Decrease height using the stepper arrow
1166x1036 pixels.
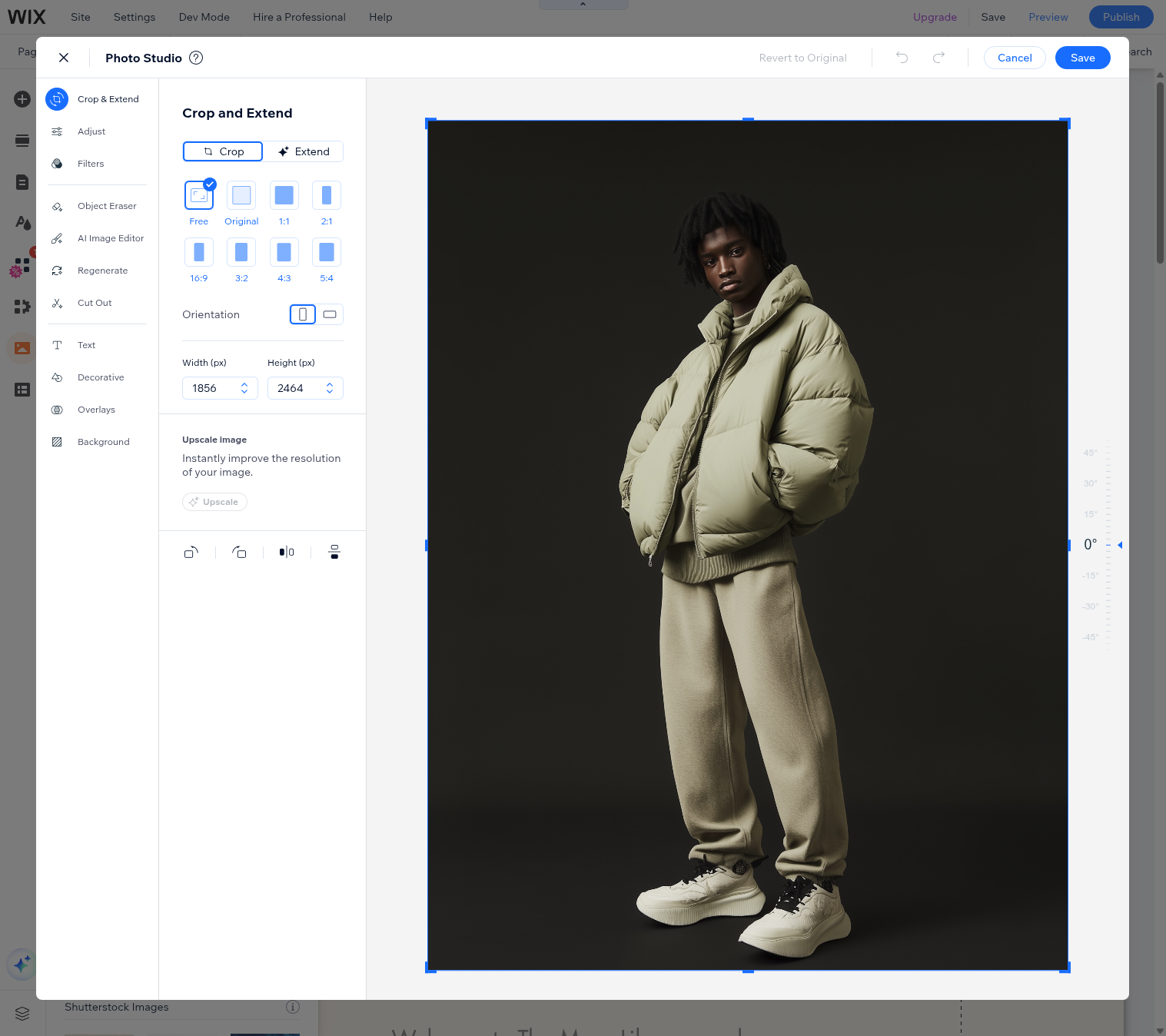[330, 392]
